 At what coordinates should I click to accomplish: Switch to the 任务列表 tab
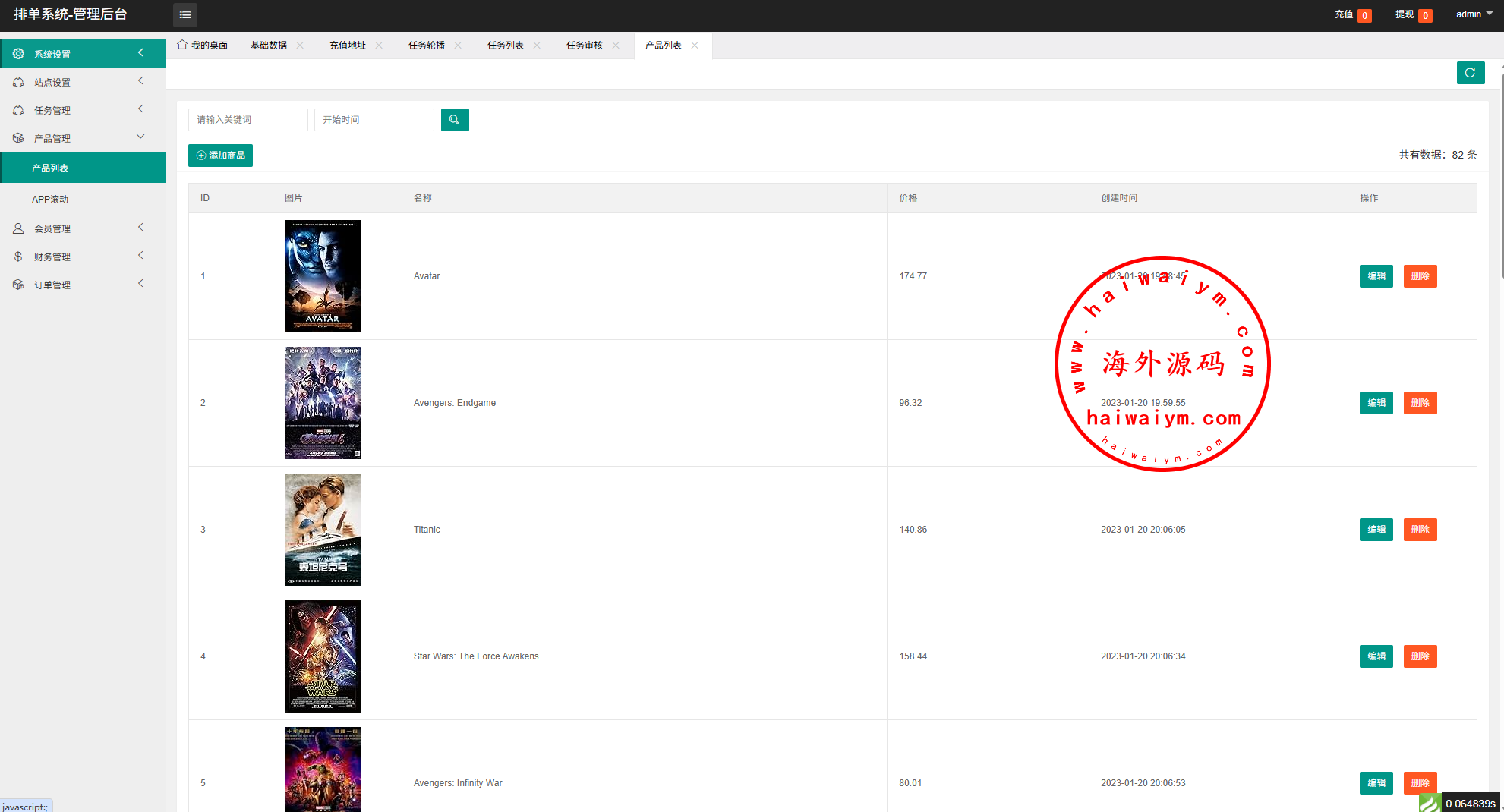pyautogui.click(x=505, y=46)
